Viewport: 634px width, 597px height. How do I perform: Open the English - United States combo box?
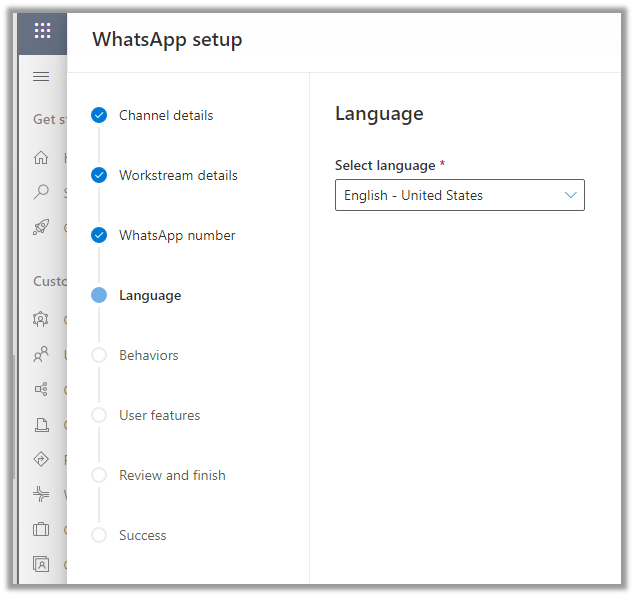pos(450,195)
